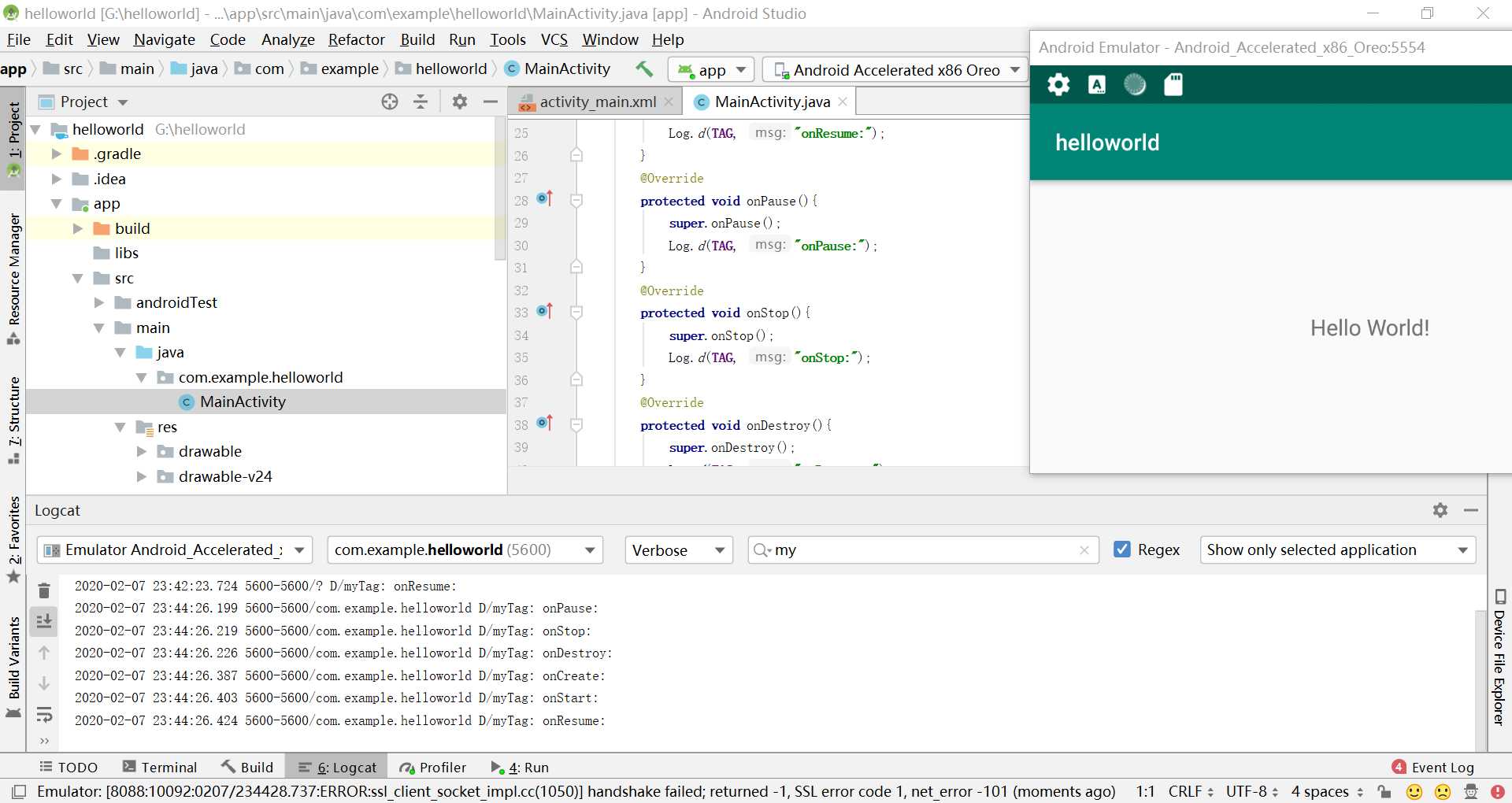Click the emulator settings gear icon
1512x803 pixels.
tap(1058, 84)
